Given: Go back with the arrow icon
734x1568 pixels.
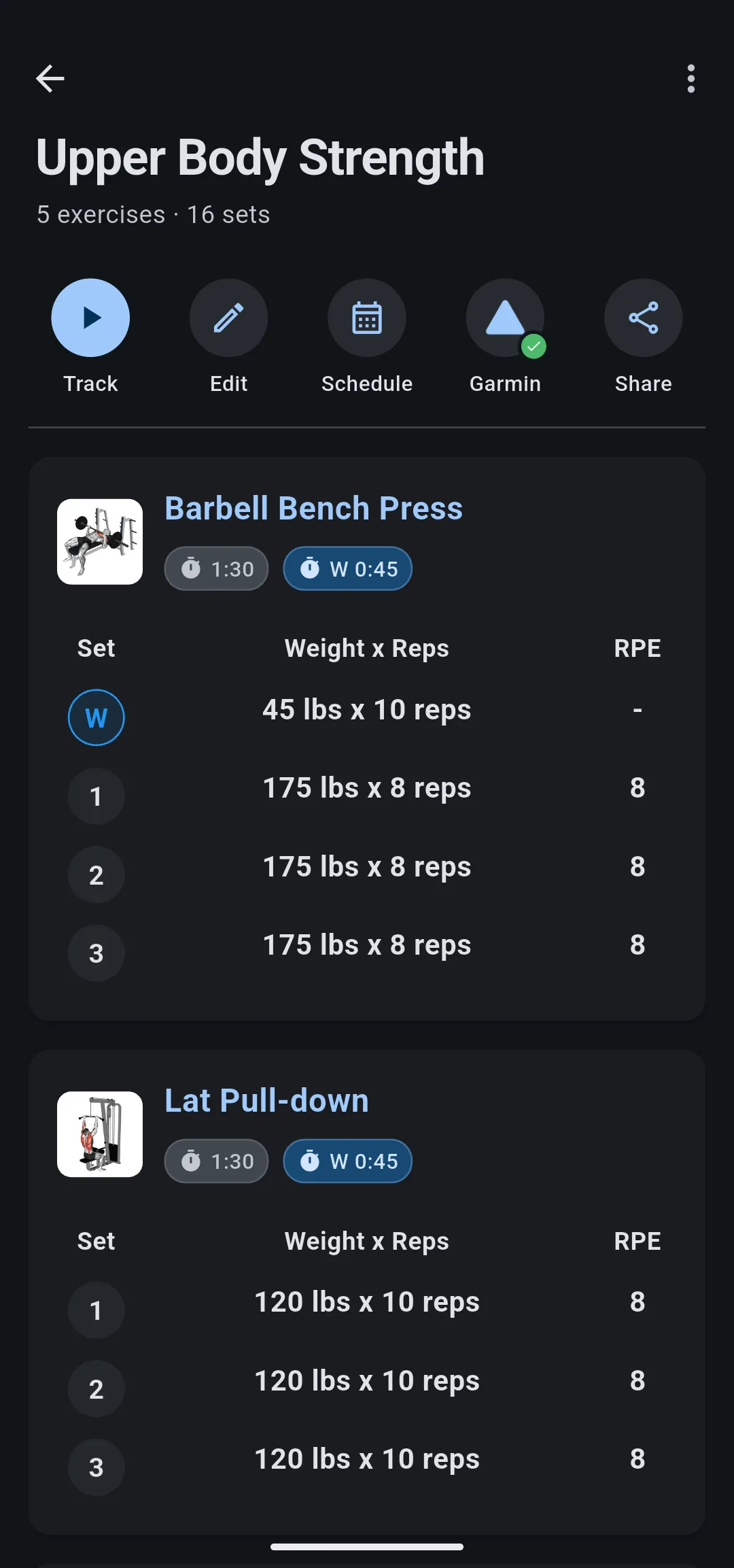Looking at the screenshot, I should point(50,78).
